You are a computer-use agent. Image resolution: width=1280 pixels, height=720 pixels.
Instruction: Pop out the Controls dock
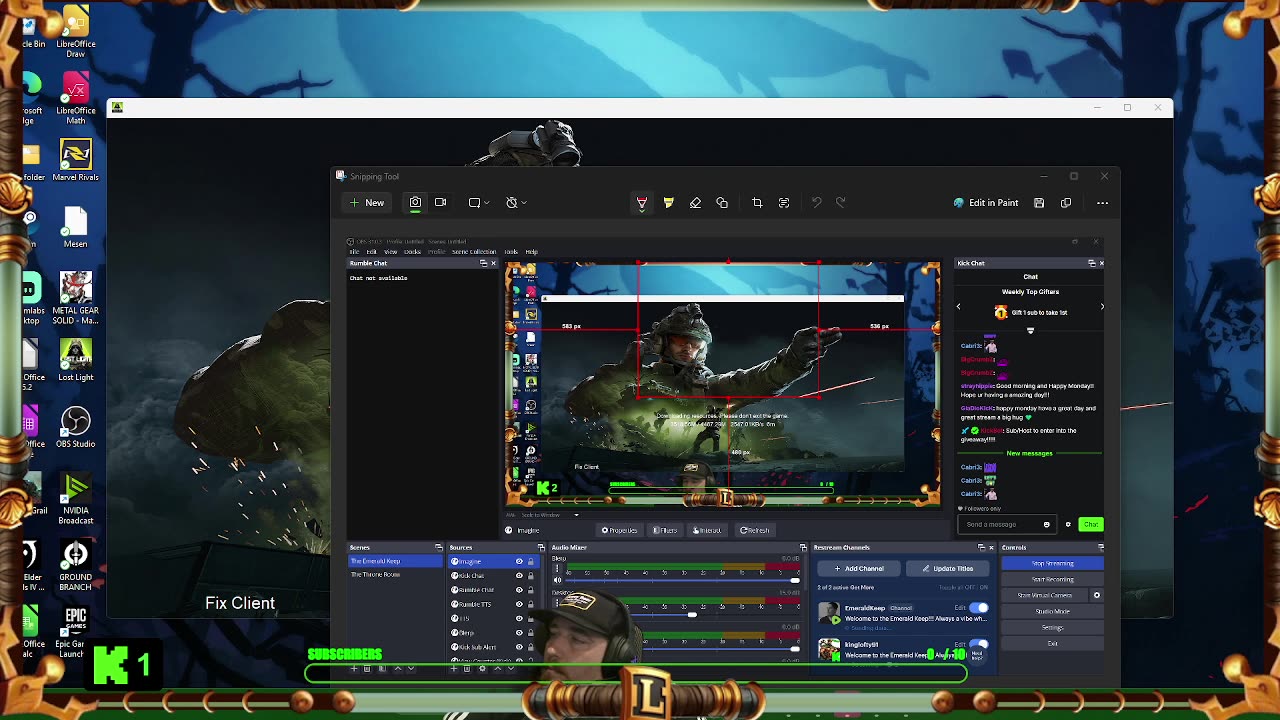[x=1100, y=547]
